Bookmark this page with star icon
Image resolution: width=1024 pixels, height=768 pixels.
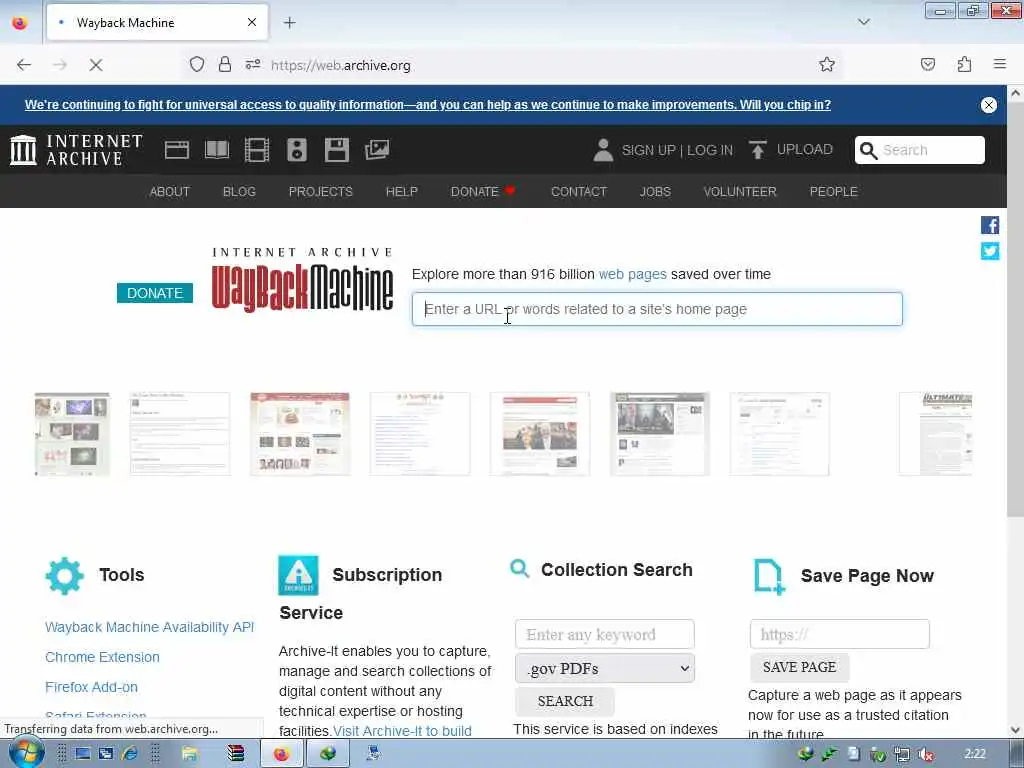tap(826, 65)
